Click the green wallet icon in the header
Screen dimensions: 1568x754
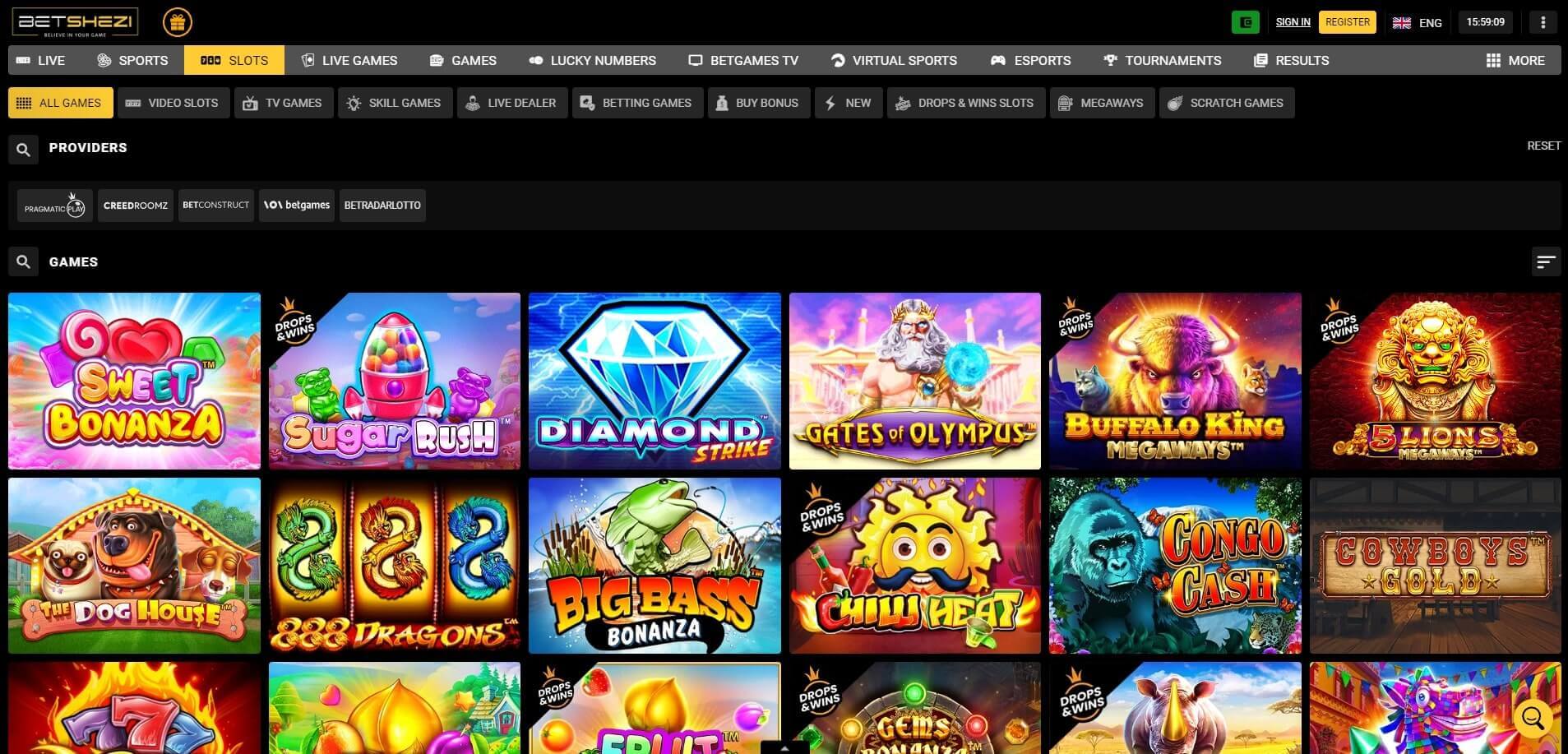coord(1245,21)
